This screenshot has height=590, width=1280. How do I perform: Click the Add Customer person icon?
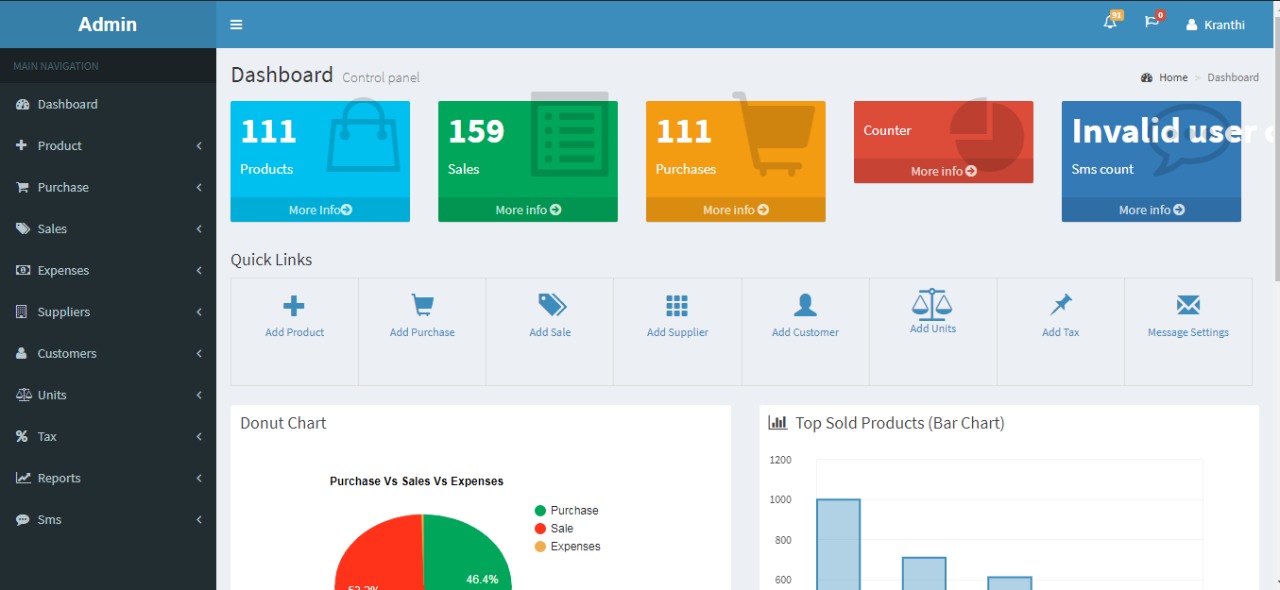pos(805,305)
